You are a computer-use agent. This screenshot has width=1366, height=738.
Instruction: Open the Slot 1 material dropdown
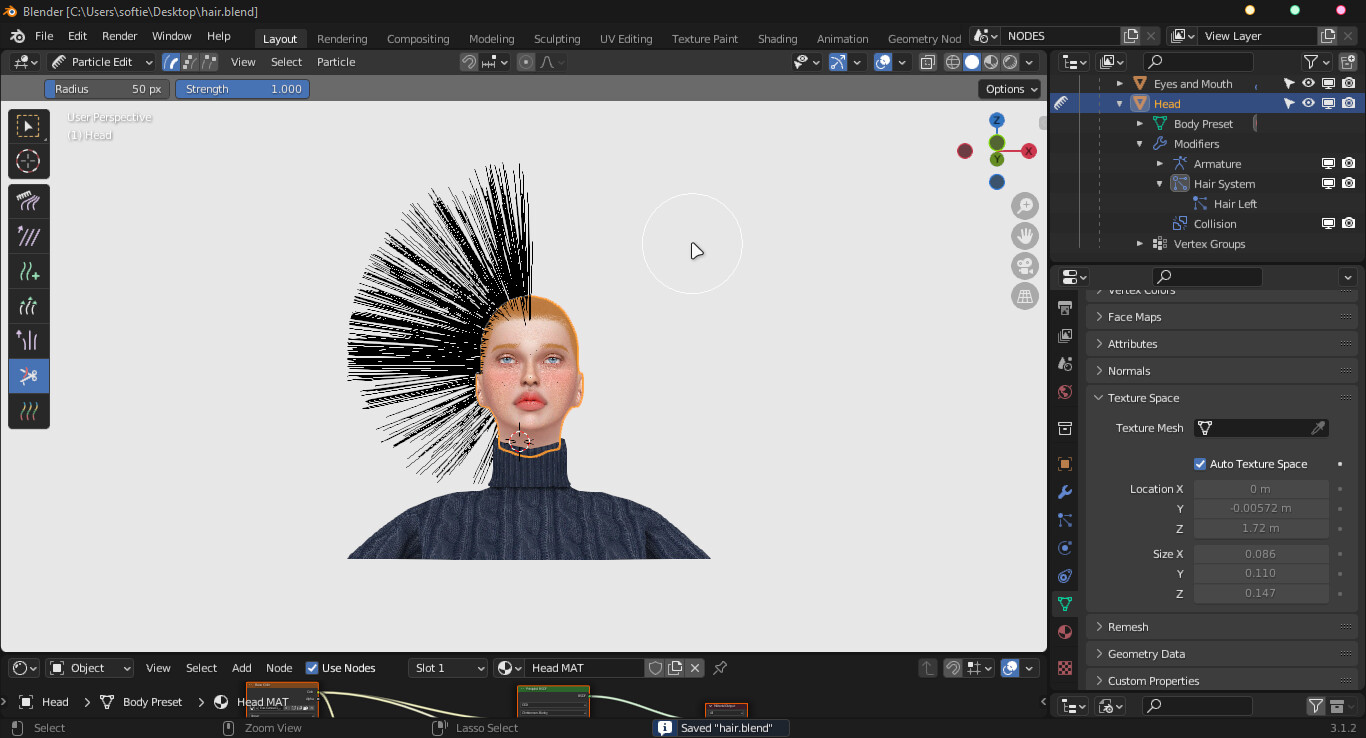[x=448, y=668]
